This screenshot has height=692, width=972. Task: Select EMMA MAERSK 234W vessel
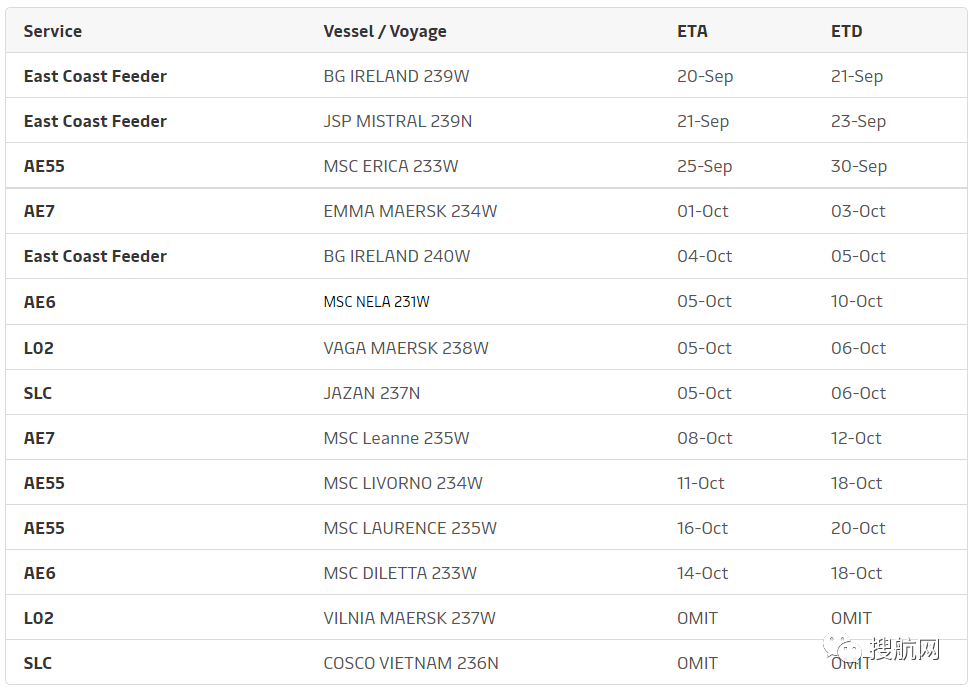click(x=410, y=211)
